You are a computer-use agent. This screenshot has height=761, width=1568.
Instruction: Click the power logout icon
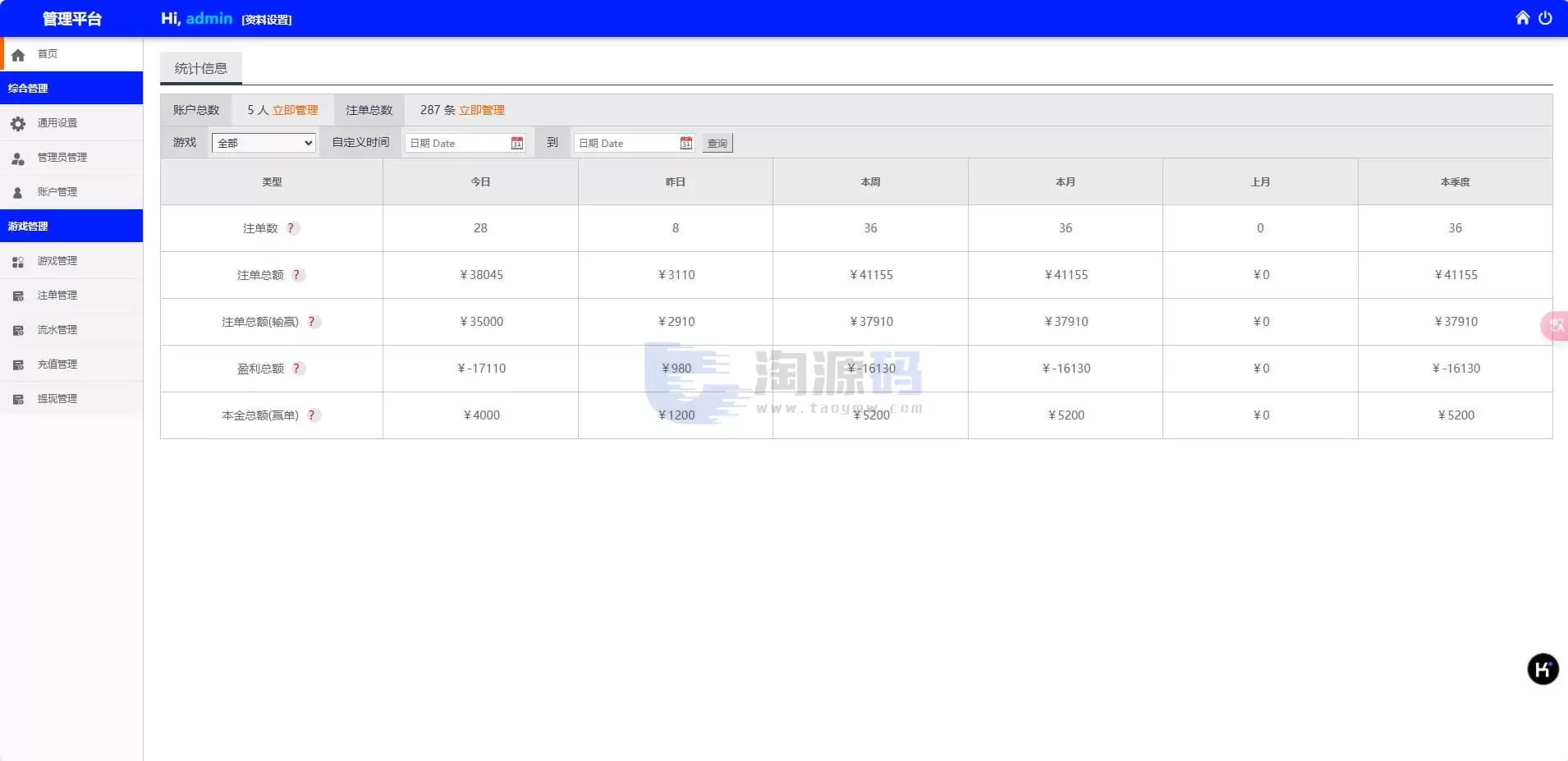point(1545,17)
